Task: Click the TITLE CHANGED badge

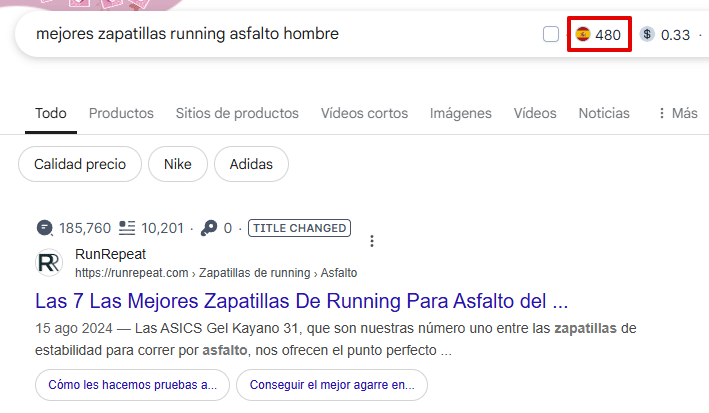Action: 299,228
